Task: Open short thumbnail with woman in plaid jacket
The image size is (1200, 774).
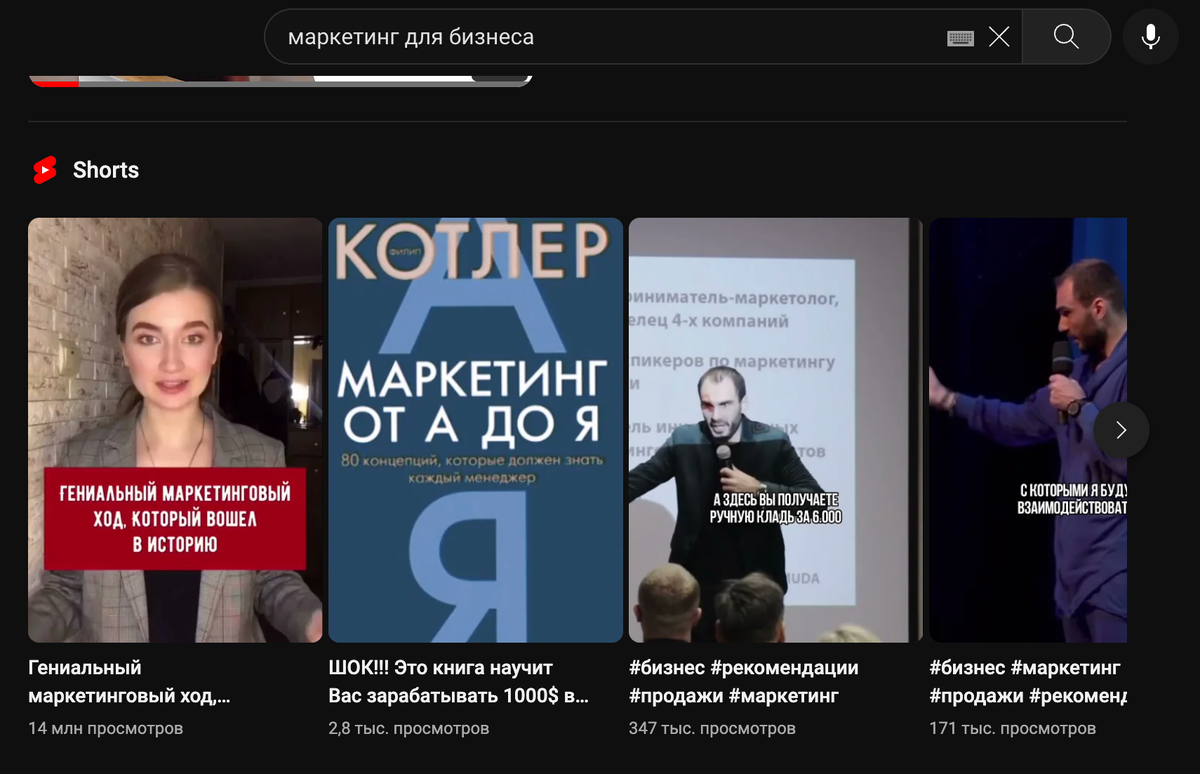Action: click(x=175, y=430)
